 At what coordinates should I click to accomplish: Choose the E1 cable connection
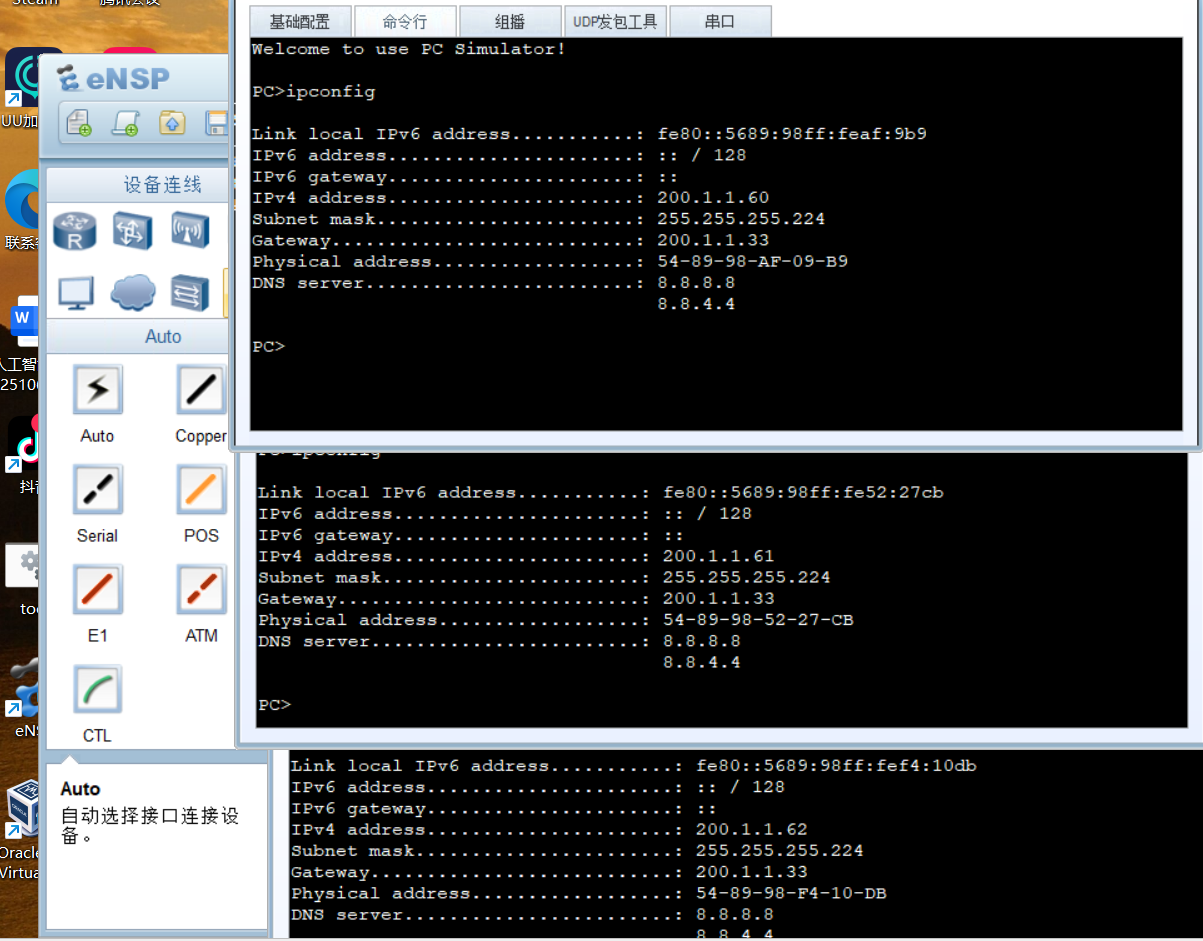tap(97, 590)
